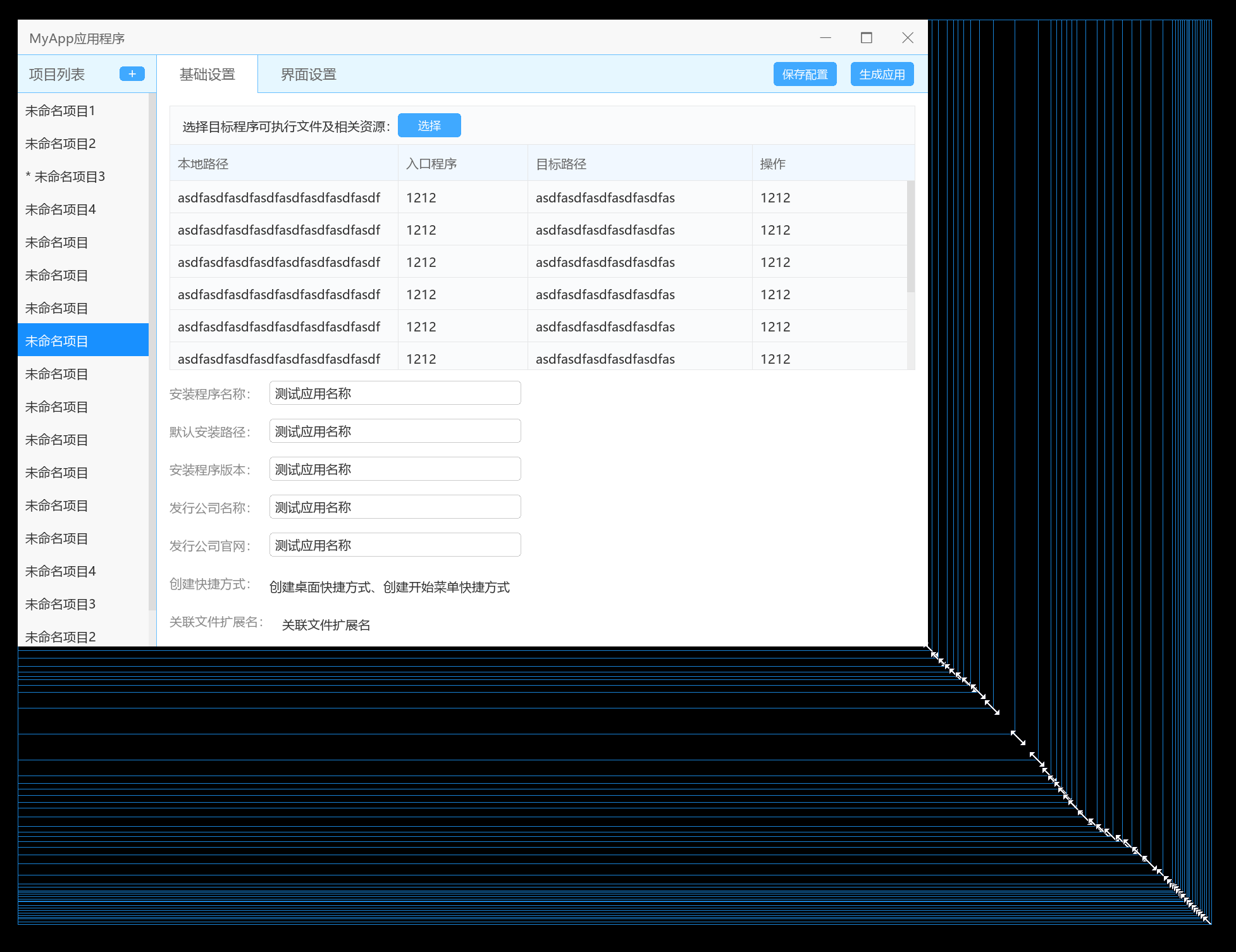
Task: Select 未命名项目1 in project list
Action: (x=60, y=111)
